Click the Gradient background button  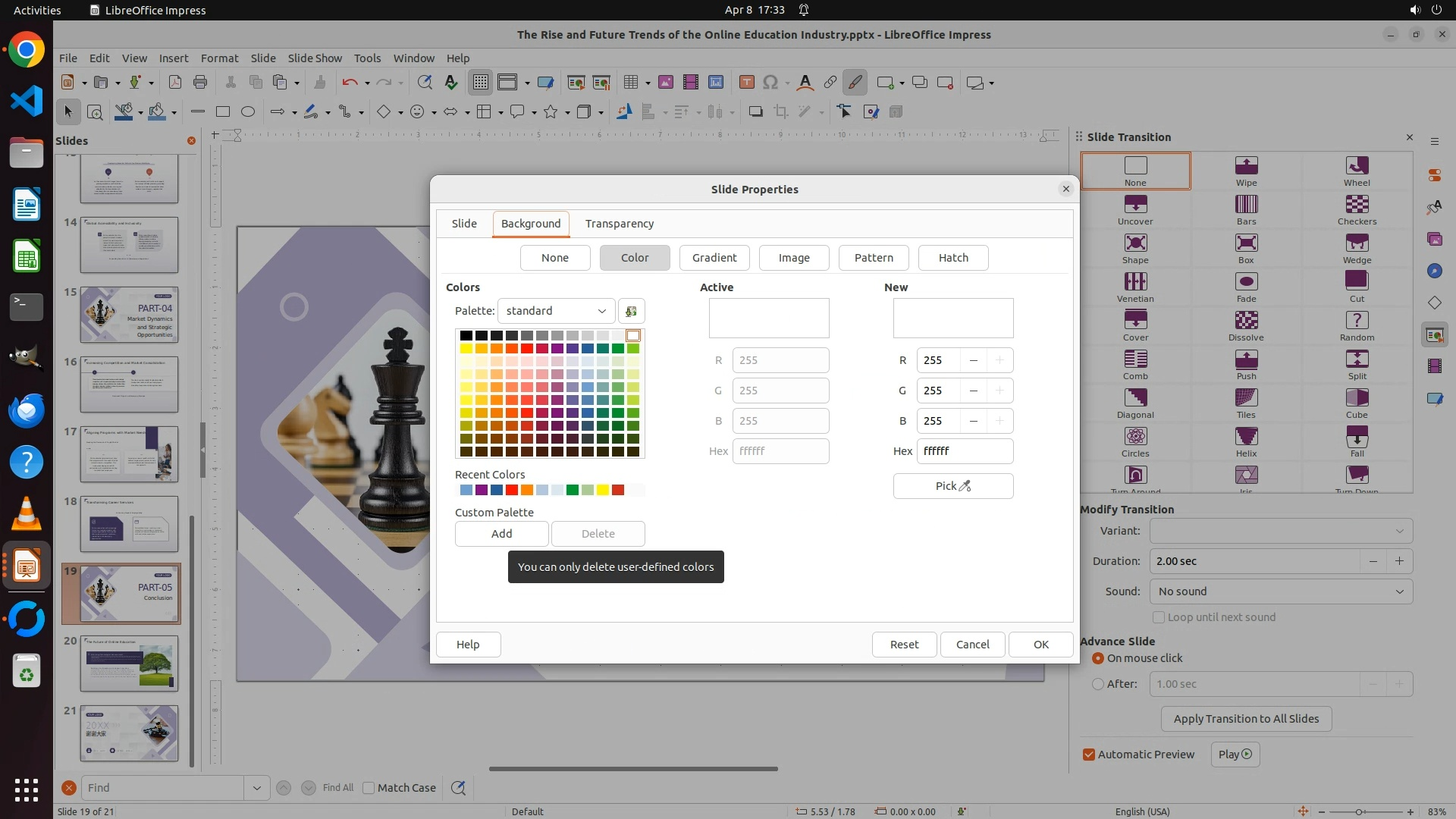click(714, 258)
